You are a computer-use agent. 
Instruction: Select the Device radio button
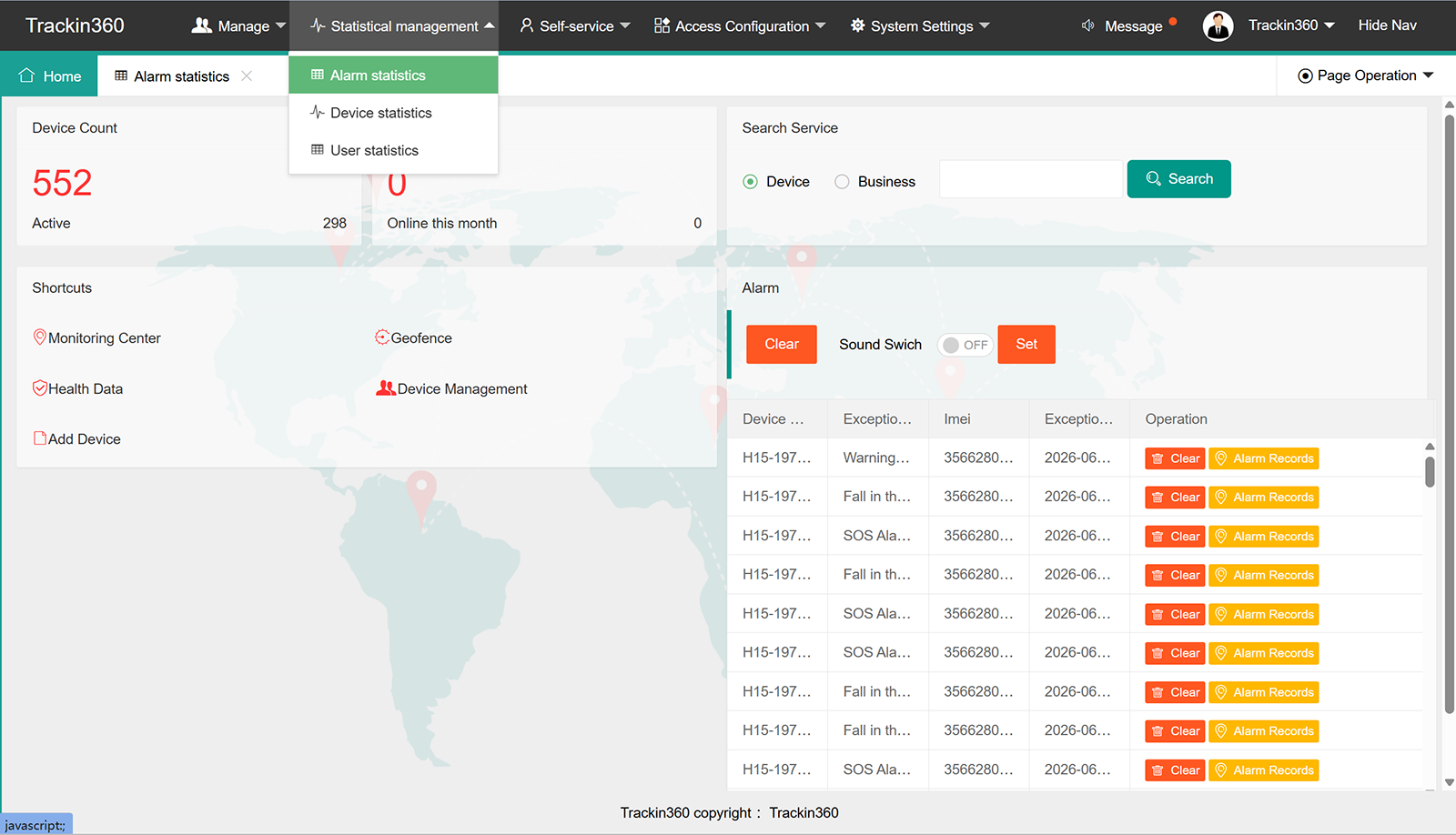[x=751, y=182]
